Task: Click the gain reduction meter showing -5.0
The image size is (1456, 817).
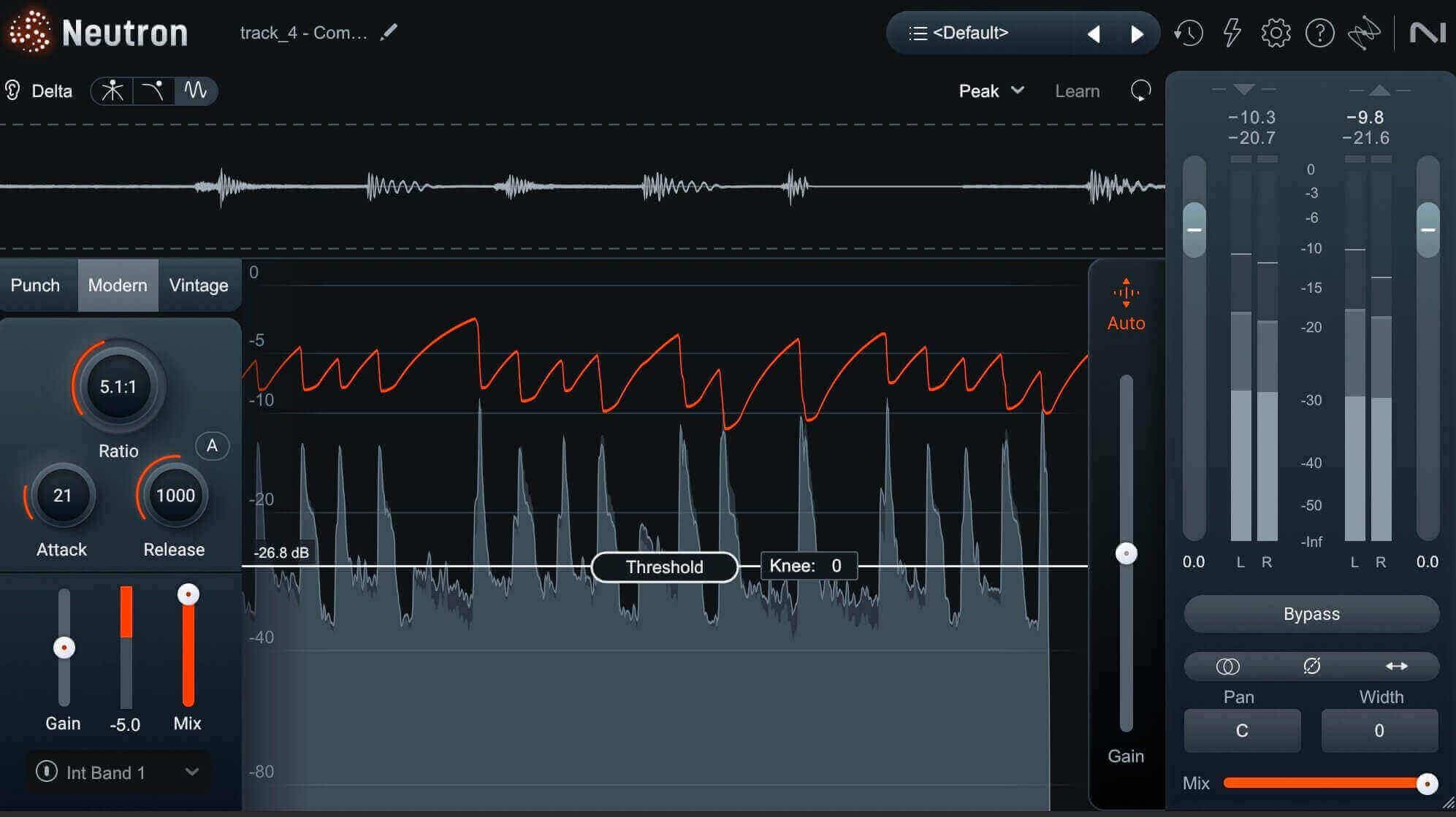Action: pyautogui.click(x=126, y=647)
